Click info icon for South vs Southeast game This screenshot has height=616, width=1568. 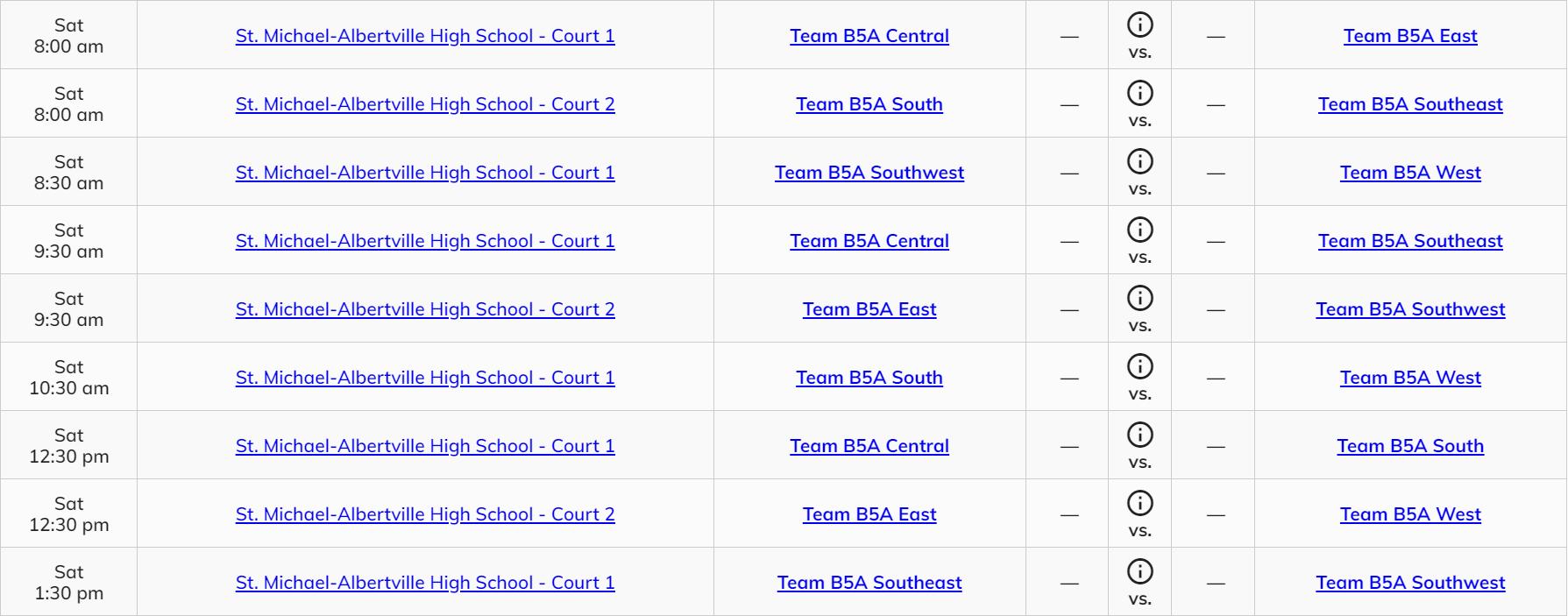coord(1139,93)
